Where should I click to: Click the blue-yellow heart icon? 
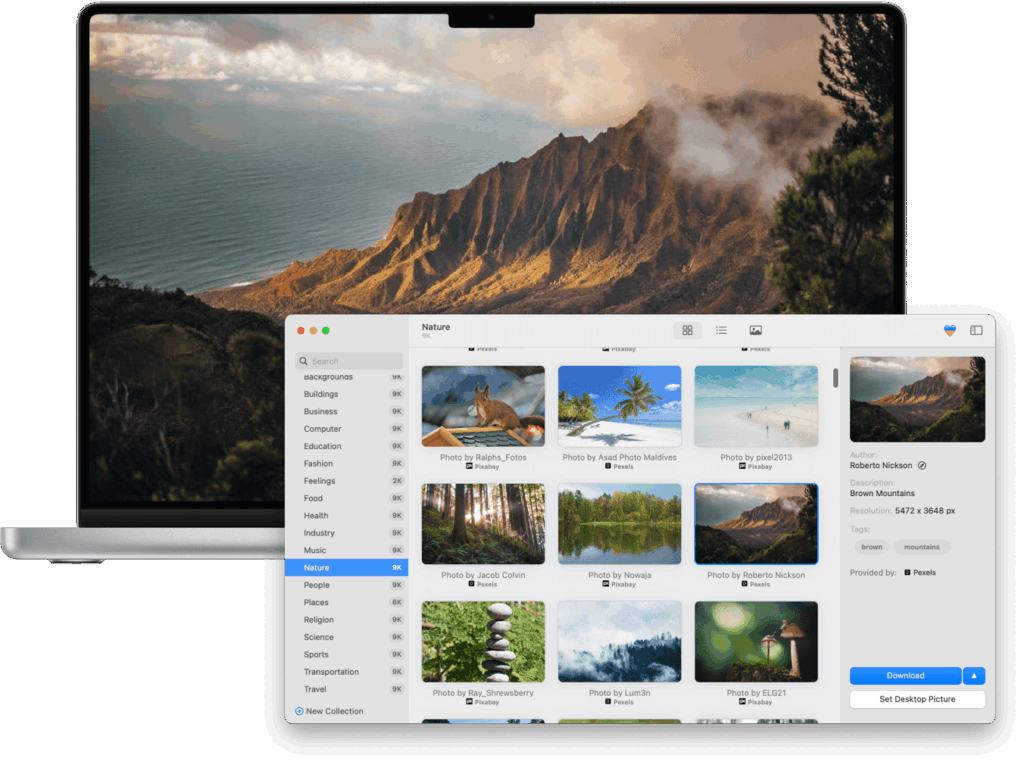coord(949,330)
